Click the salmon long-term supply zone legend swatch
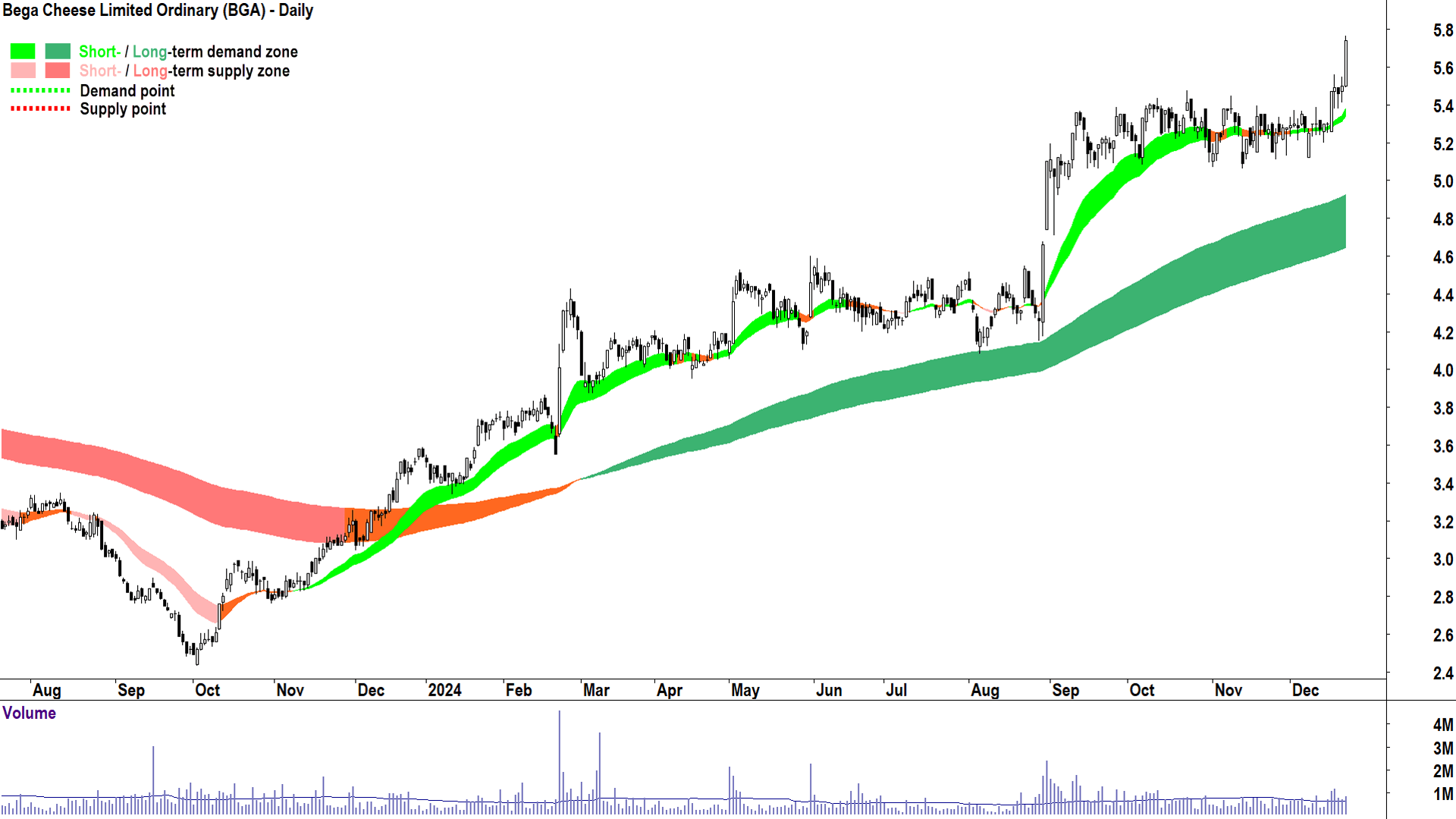1456x819 pixels. pos(58,71)
